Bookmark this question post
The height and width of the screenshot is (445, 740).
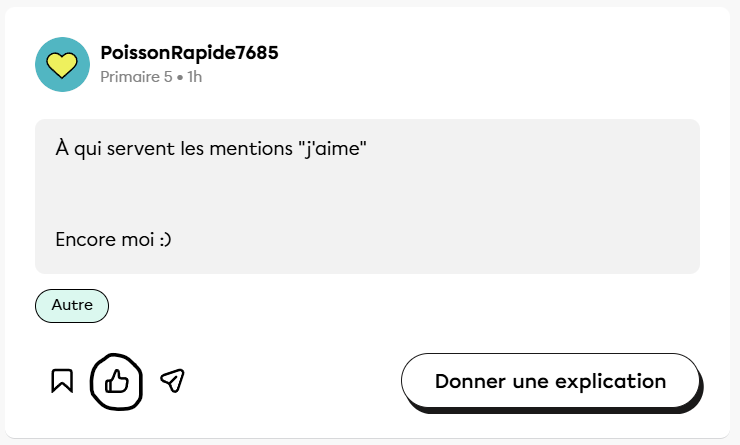coord(62,381)
